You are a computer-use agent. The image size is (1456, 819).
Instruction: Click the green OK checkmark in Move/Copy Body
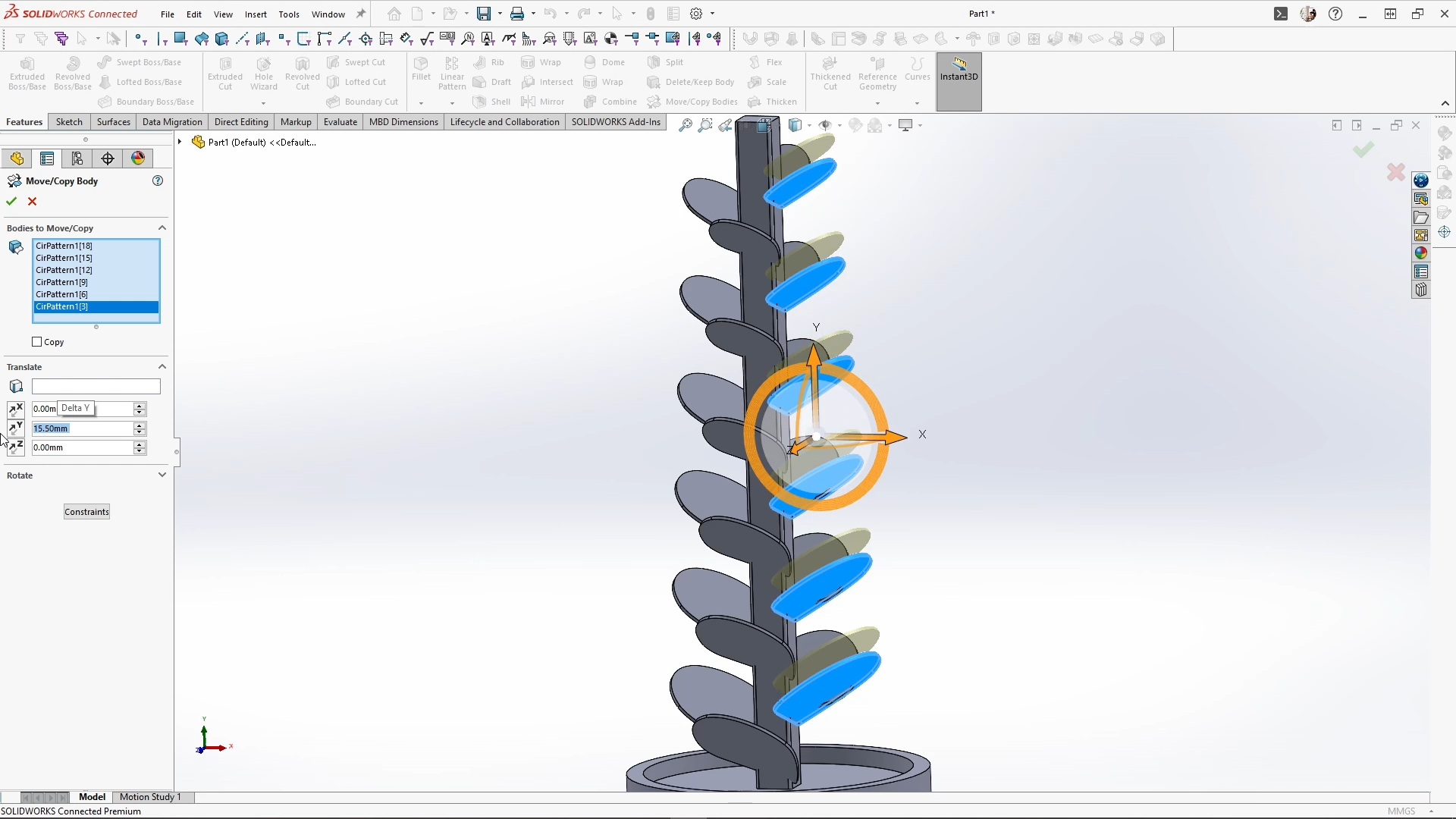tap(11, 202)
